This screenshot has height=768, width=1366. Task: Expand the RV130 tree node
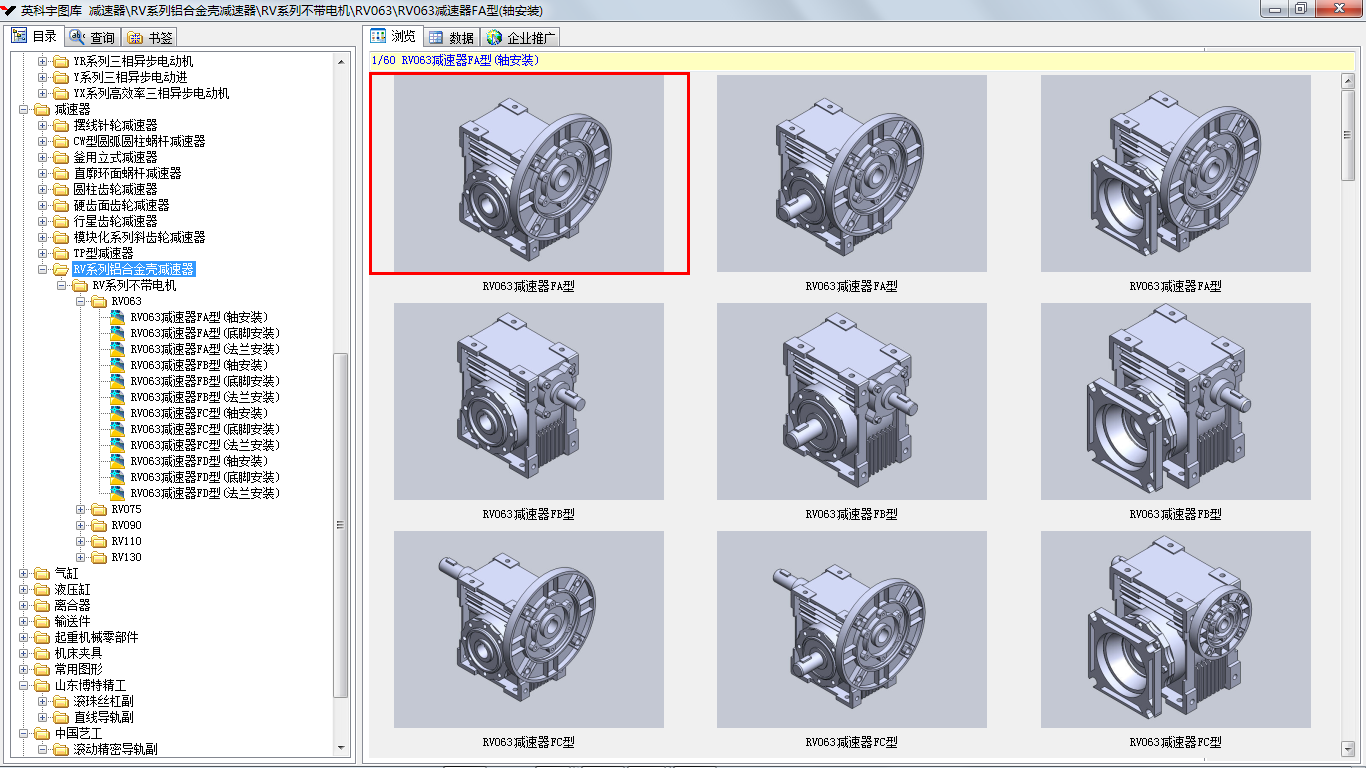click(81, 557)
